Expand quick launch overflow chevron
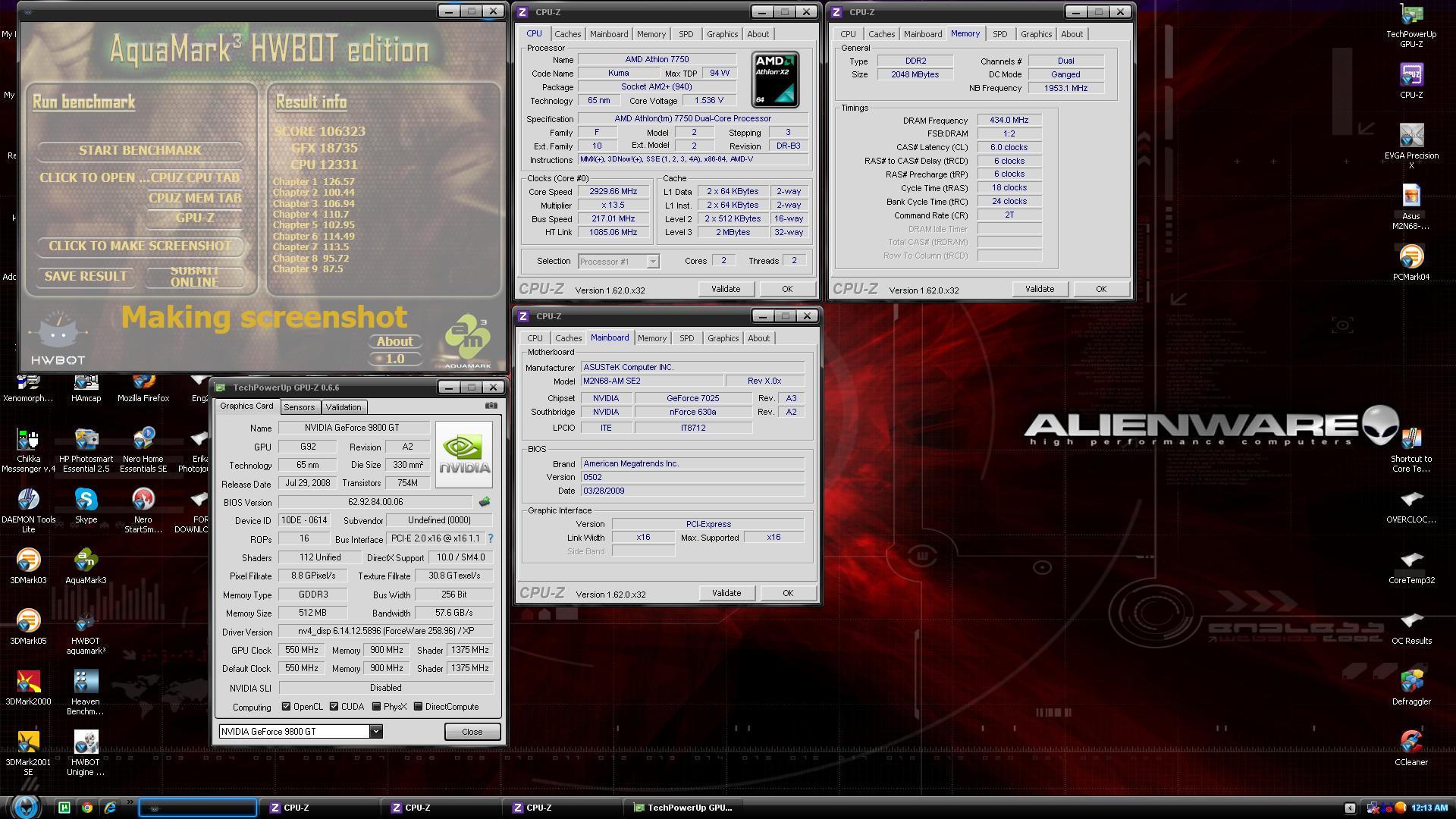Image resolution: width=1456 pixels, height=819 pixels. pos(130,802)
